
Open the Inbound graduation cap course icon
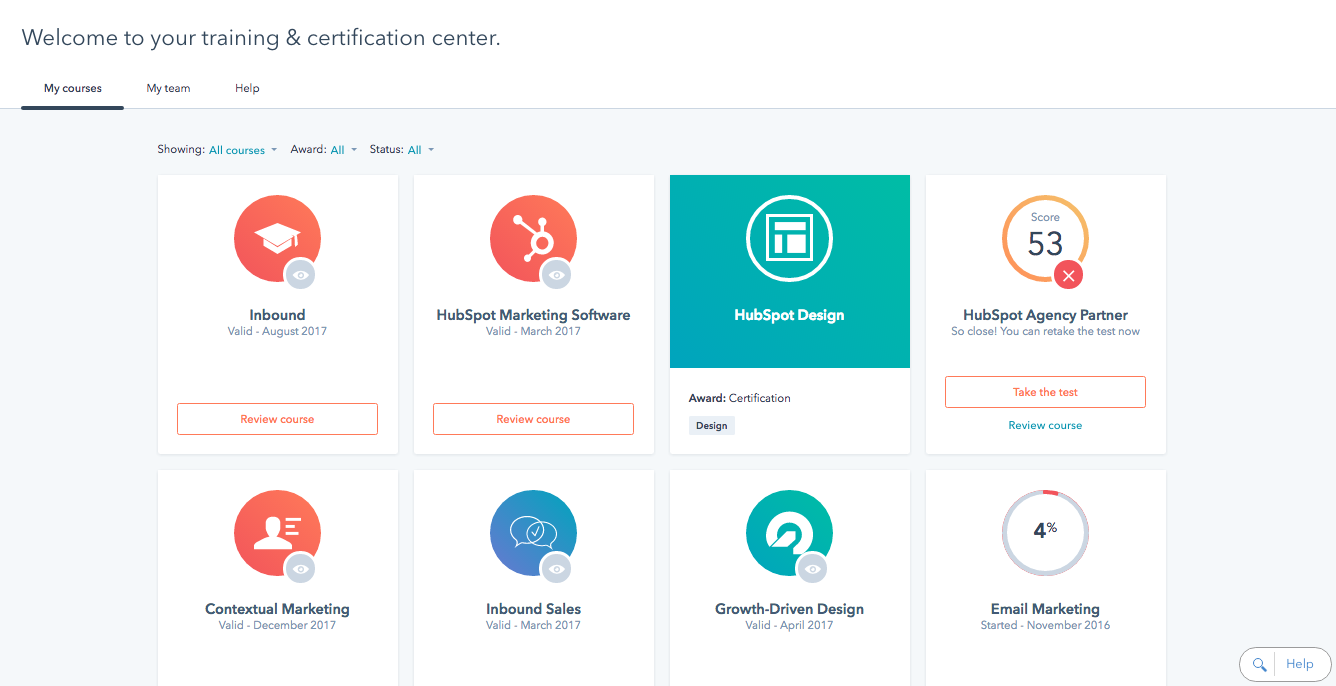point(277,238)
